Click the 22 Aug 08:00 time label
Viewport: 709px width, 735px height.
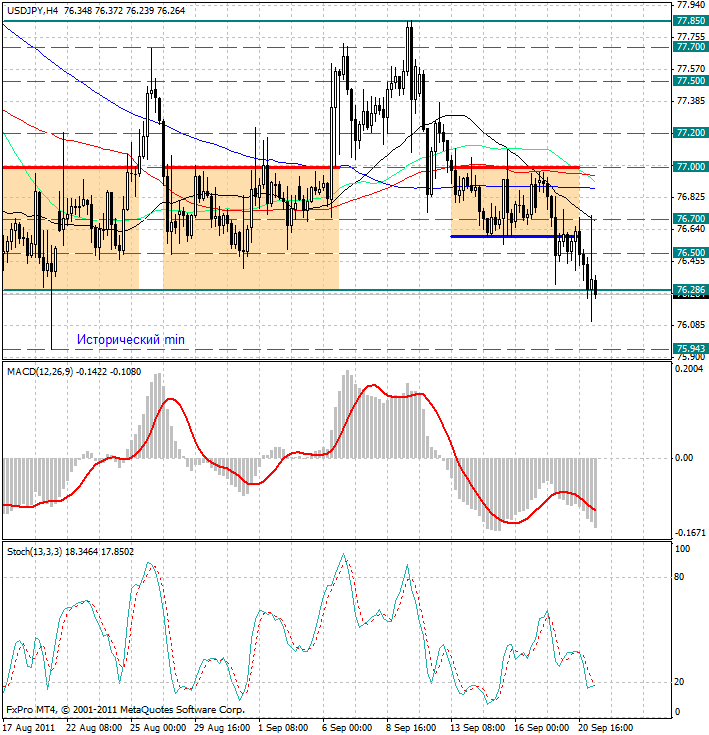click(94, 728)
